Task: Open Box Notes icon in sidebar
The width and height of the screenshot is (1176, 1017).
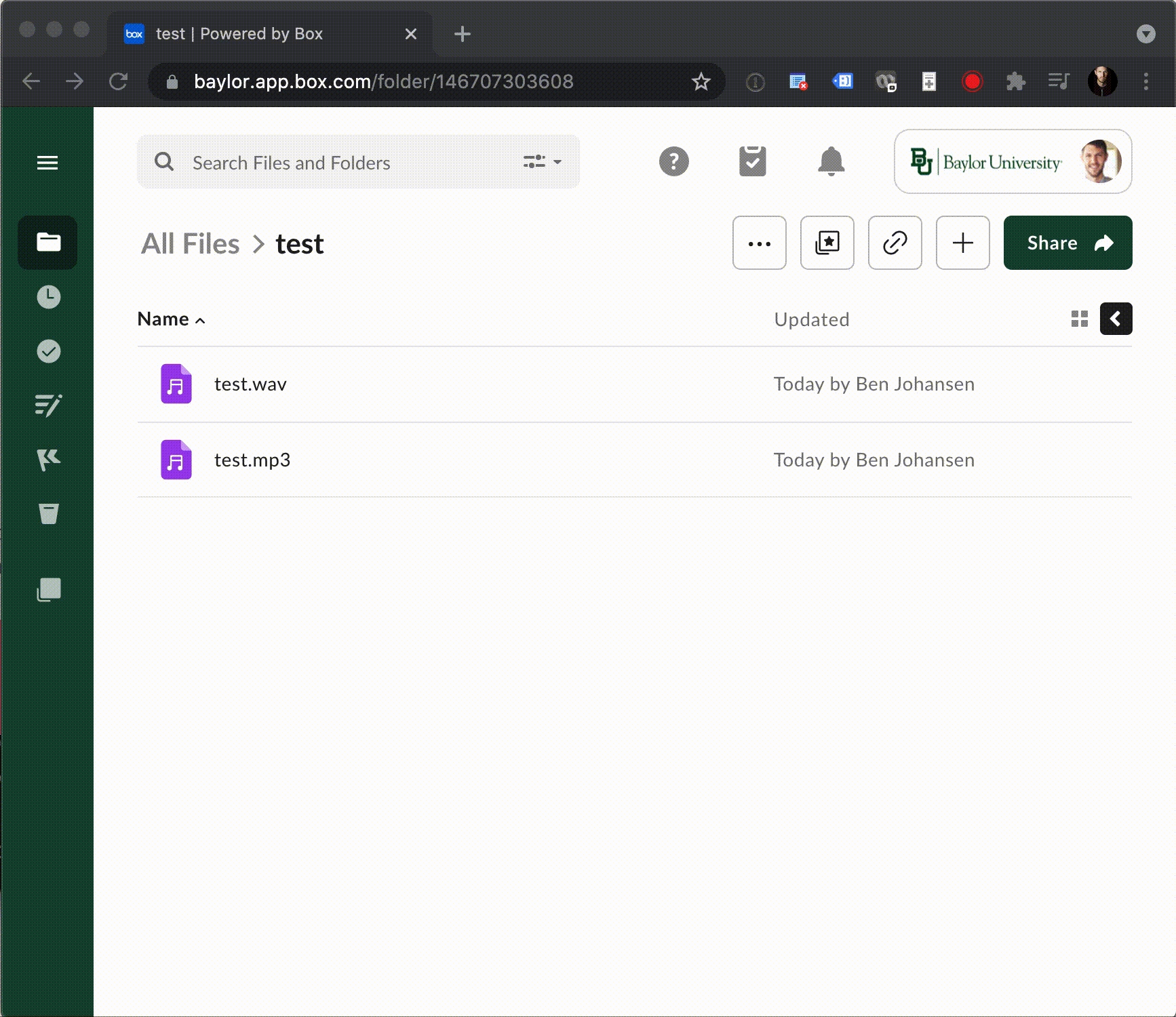Action: pyautogui.click(x=48, y=405)
